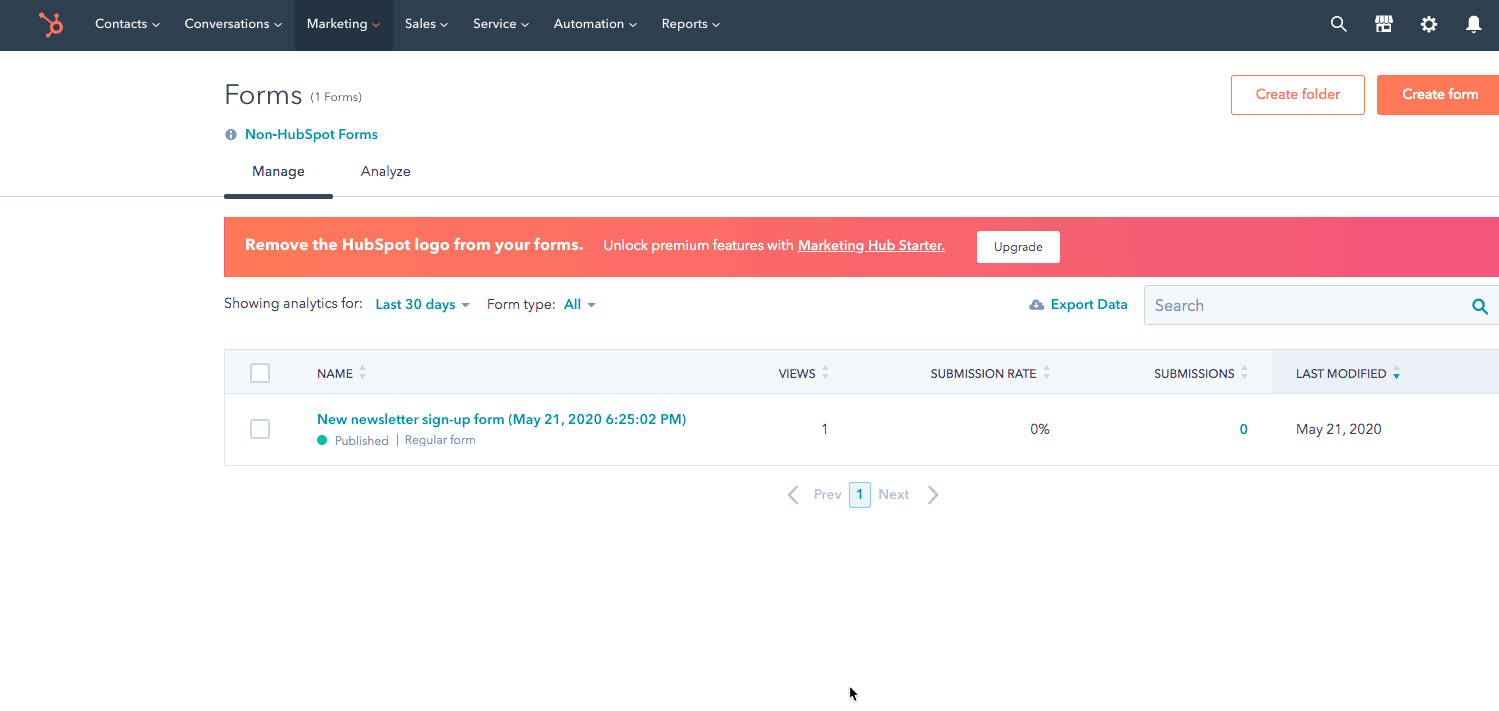Click the info icon beside Non-HubSpot Forms

[231, 135]
